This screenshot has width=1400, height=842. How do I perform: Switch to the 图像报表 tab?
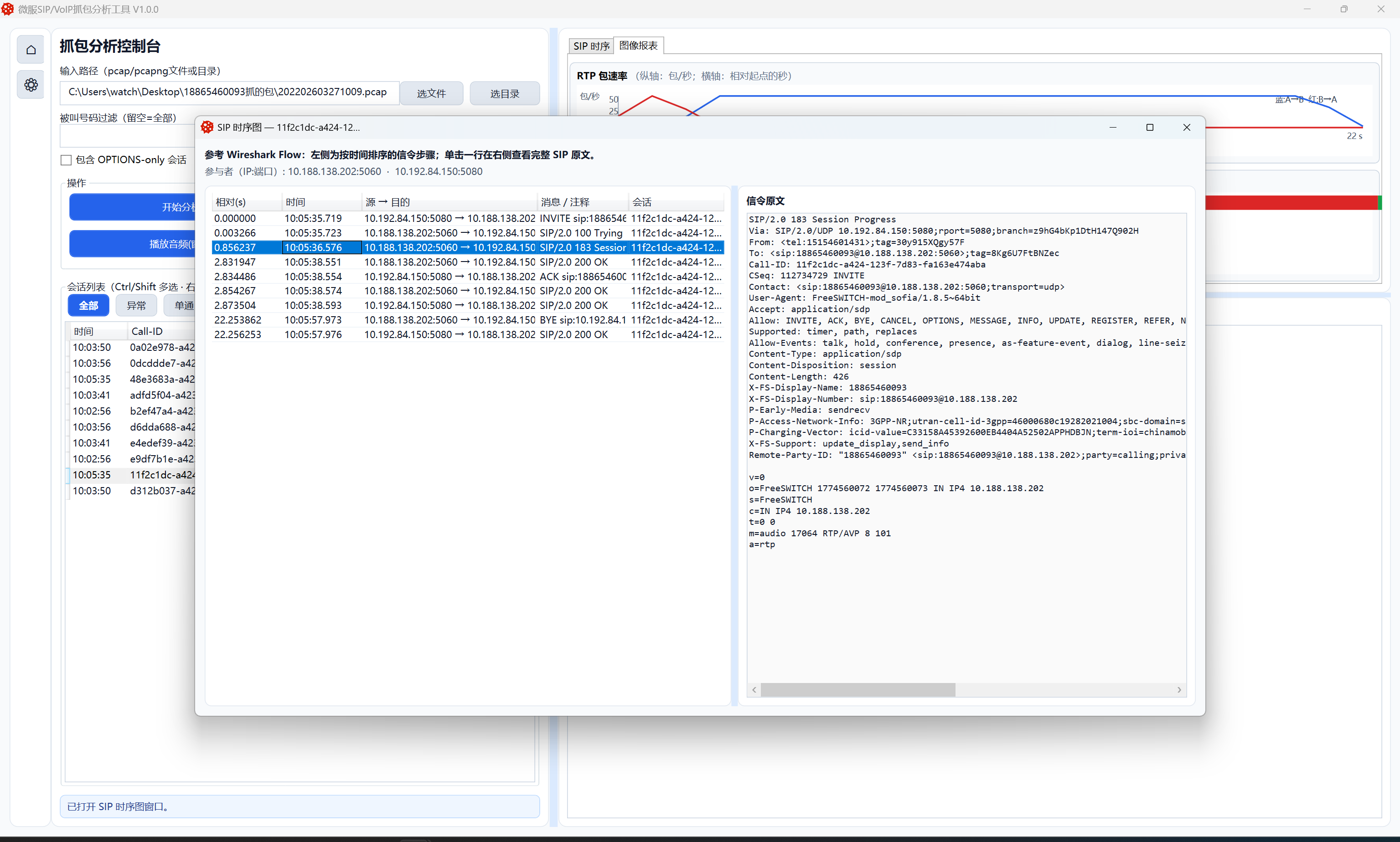638,46
